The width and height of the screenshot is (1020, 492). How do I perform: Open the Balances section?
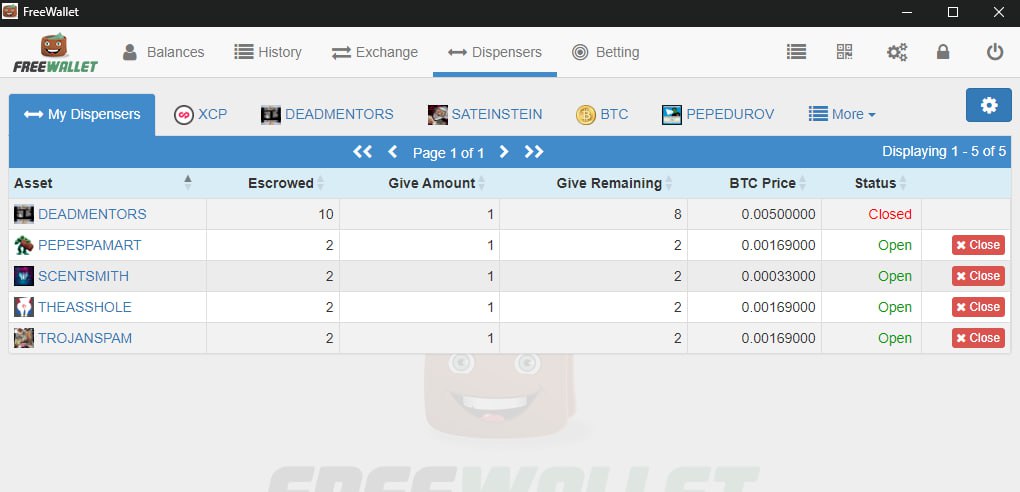click(163, 52)
